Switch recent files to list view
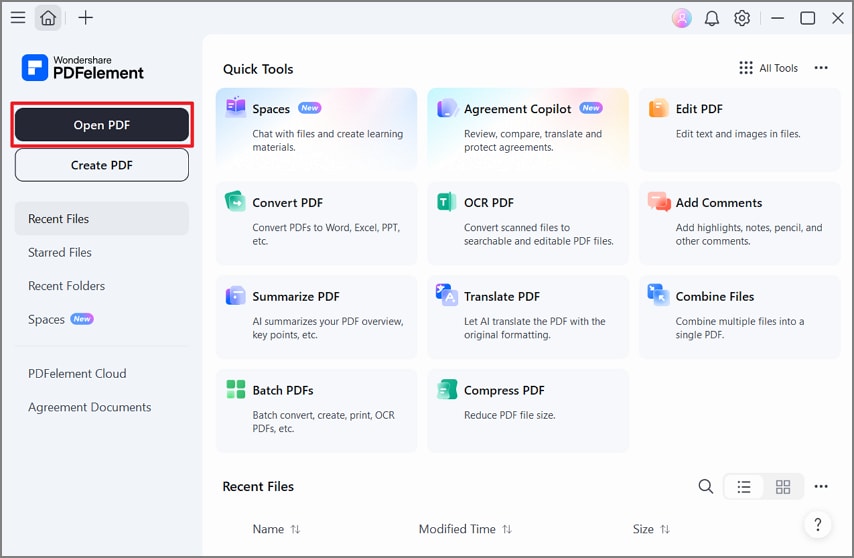The image size is (854, 558). tap(743, 487)
